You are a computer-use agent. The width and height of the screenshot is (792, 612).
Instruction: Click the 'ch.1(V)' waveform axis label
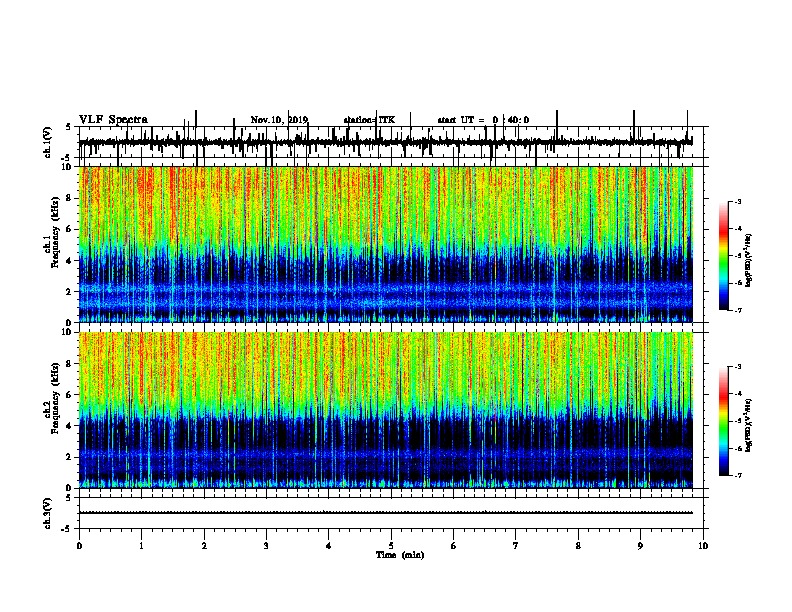[x=48, y=142]
